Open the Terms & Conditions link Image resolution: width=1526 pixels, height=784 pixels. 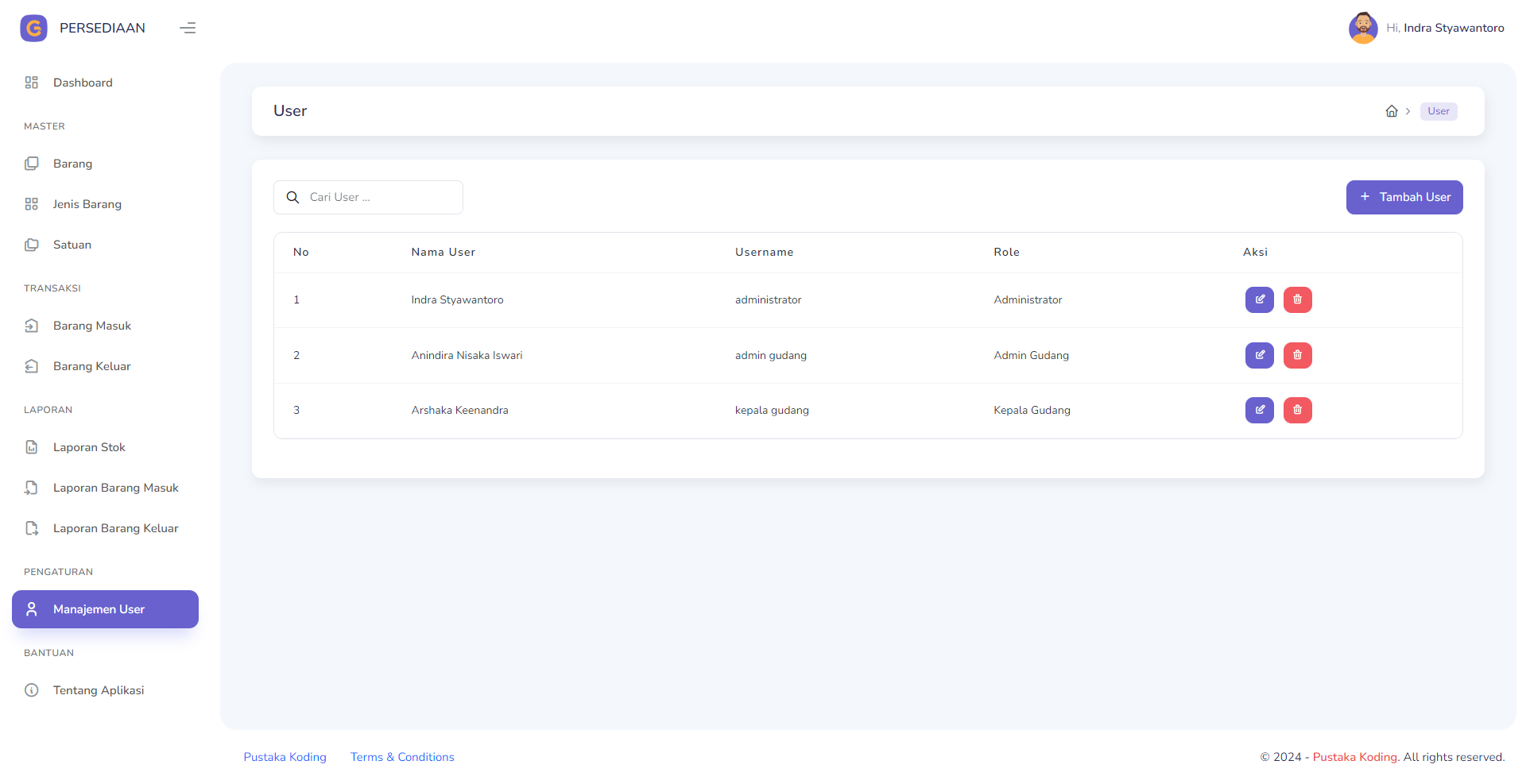tap(402, 757)
